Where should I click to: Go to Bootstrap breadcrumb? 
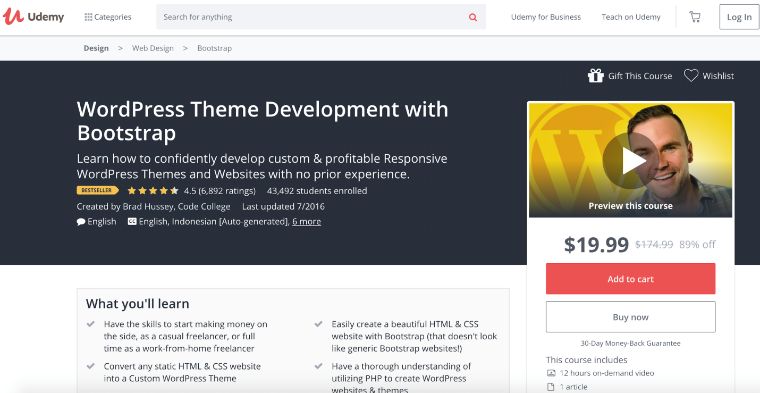pos(214,48)
